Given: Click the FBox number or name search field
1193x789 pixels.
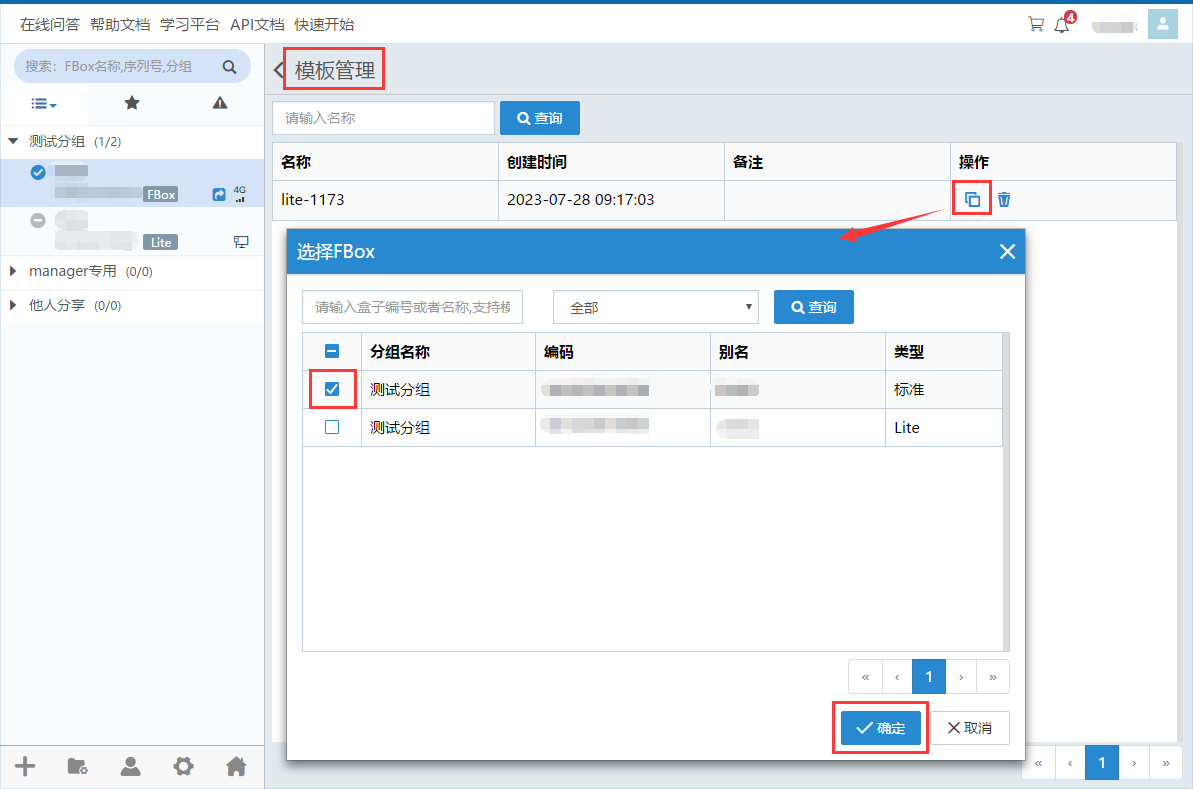Looking at the screenshot, I should point(412,307).
